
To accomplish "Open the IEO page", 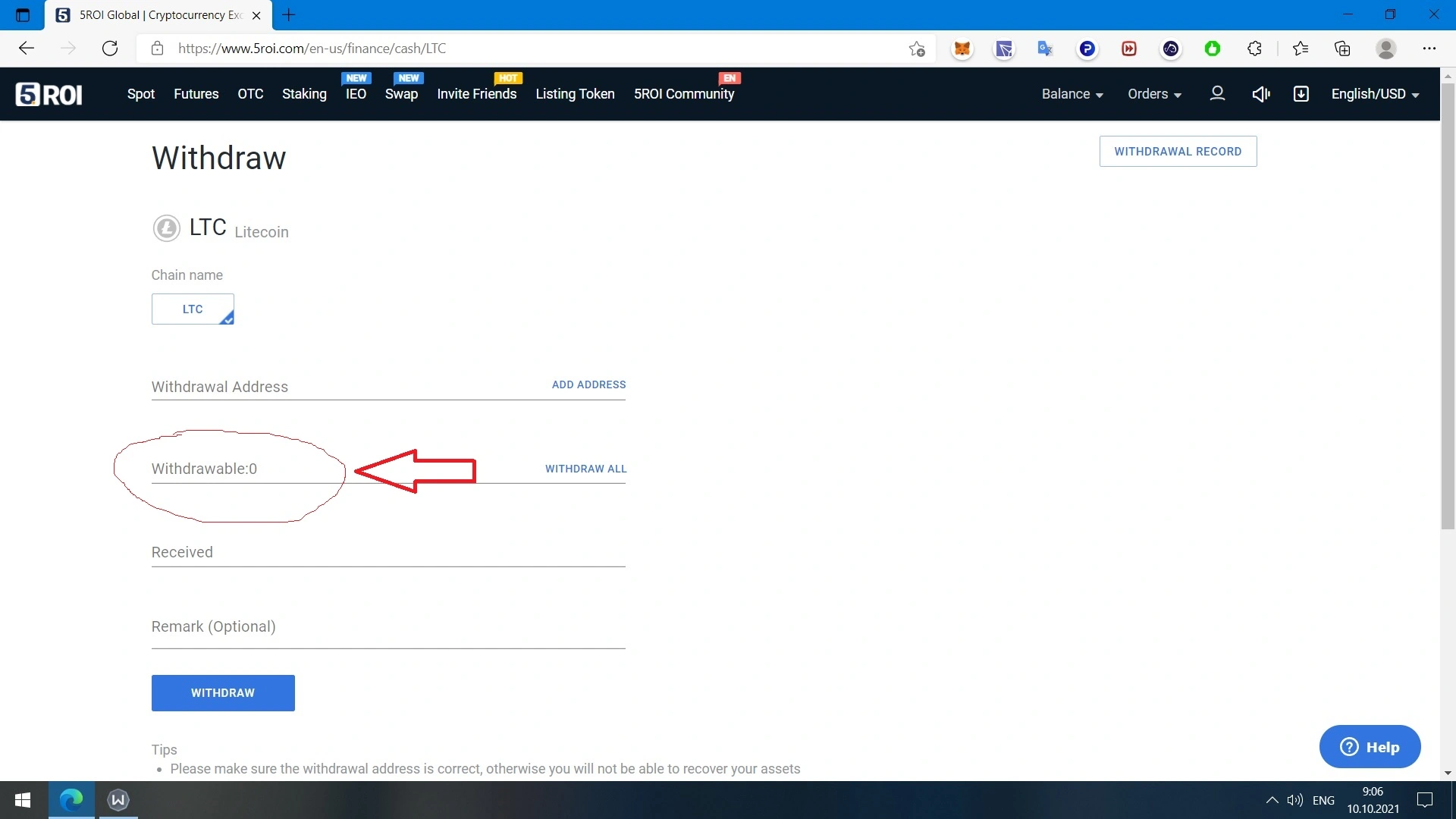I will pos(356,94).
